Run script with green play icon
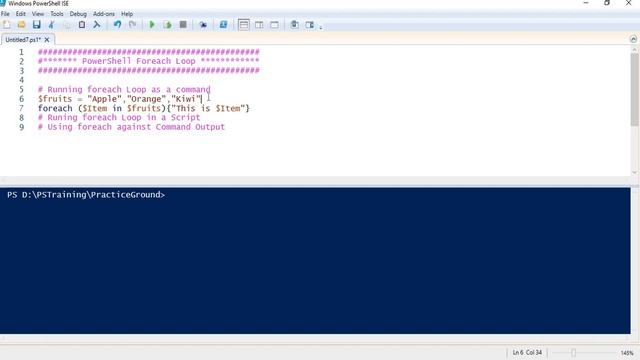This screenshot has height=360, width=640. [x=152, y=25]
